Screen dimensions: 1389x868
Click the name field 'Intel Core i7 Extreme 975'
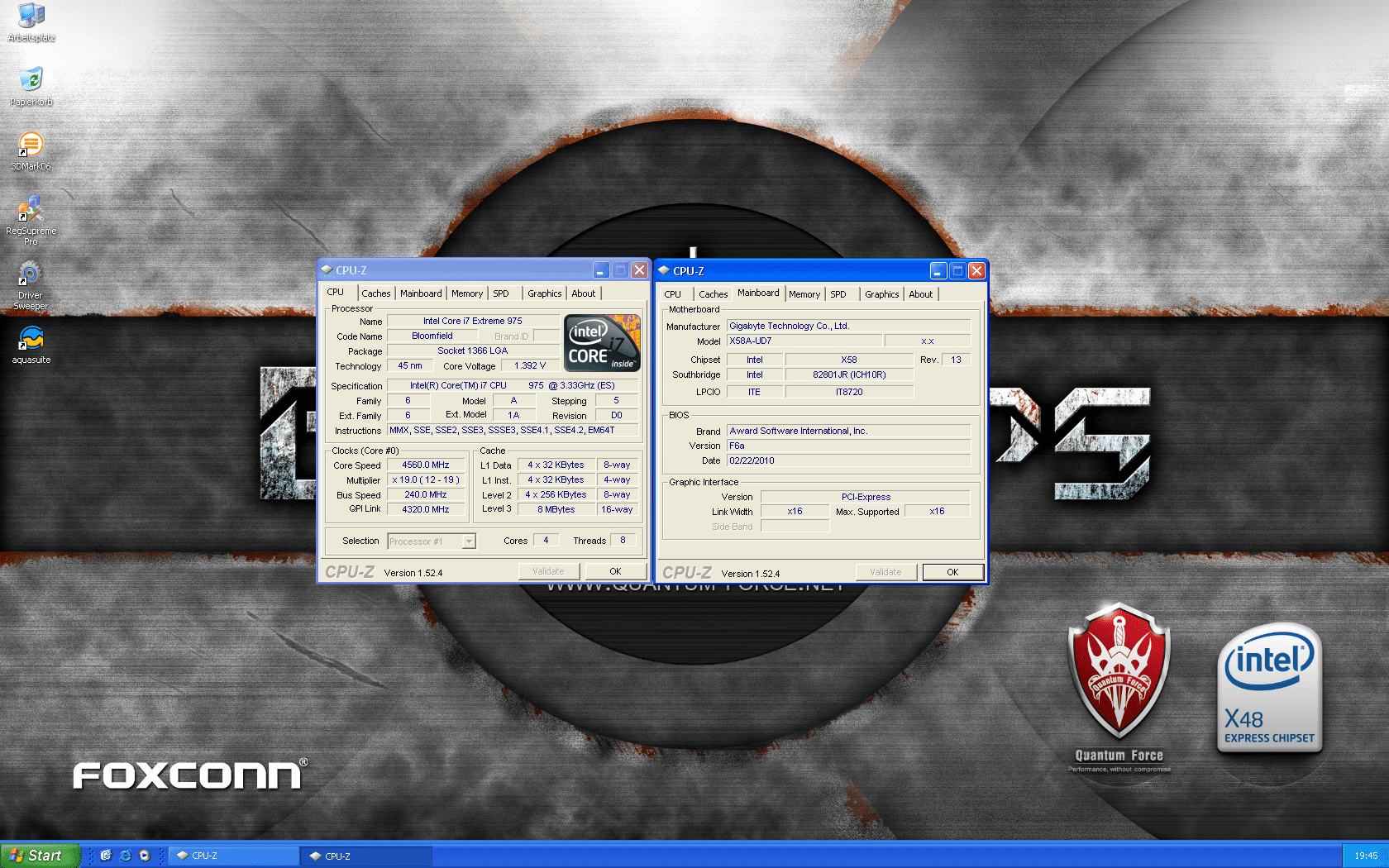click(473, 321)
